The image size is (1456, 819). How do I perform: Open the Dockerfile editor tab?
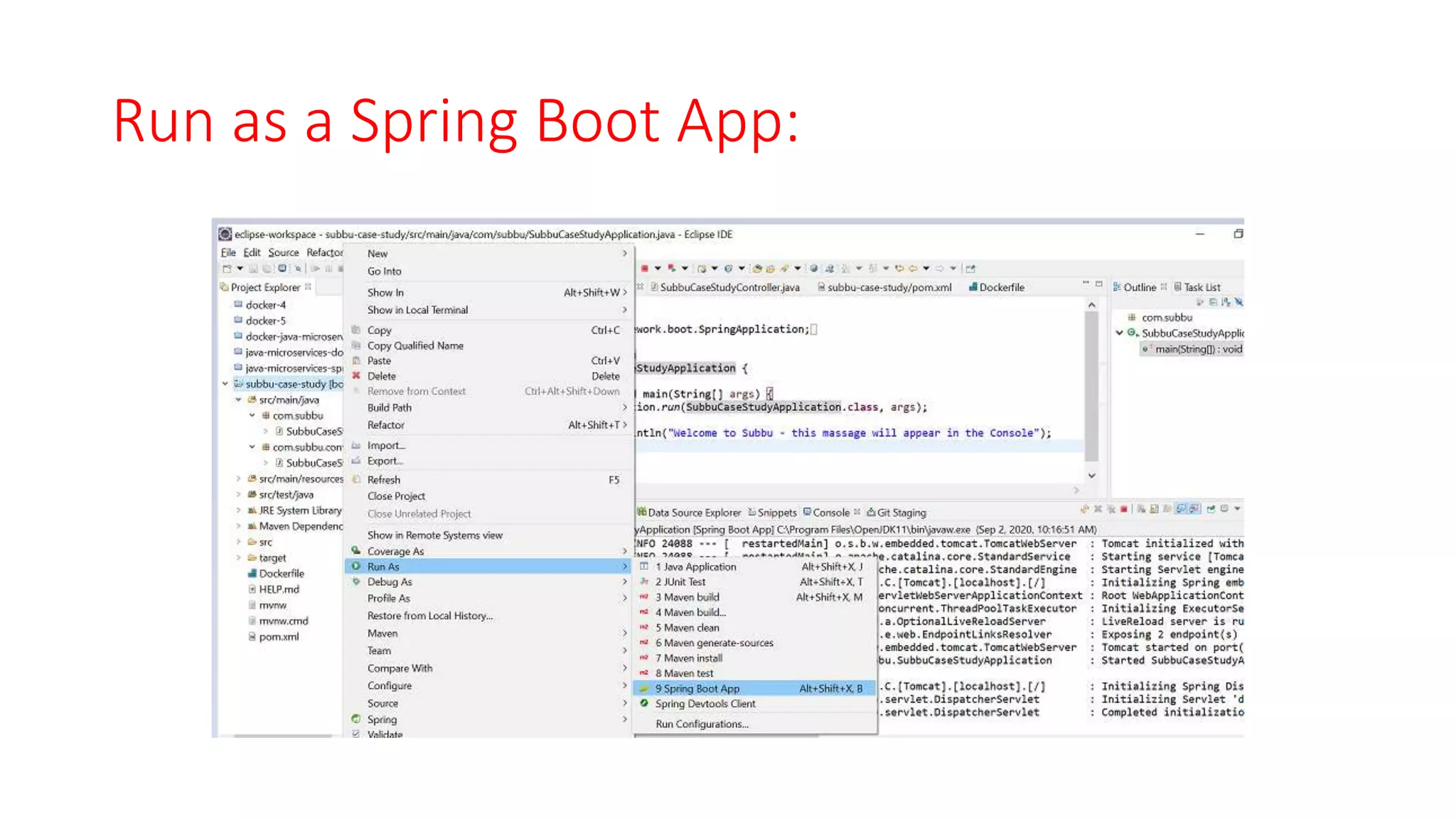coord(996,287)
